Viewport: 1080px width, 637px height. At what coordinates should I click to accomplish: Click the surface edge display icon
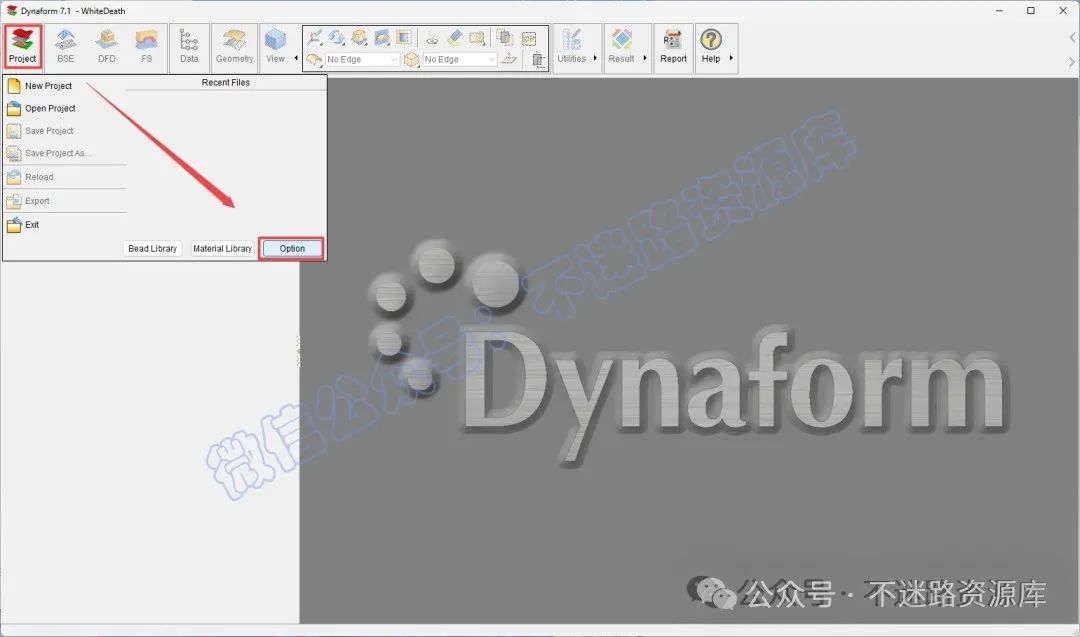pyautogui.click(x=314, y=60)
